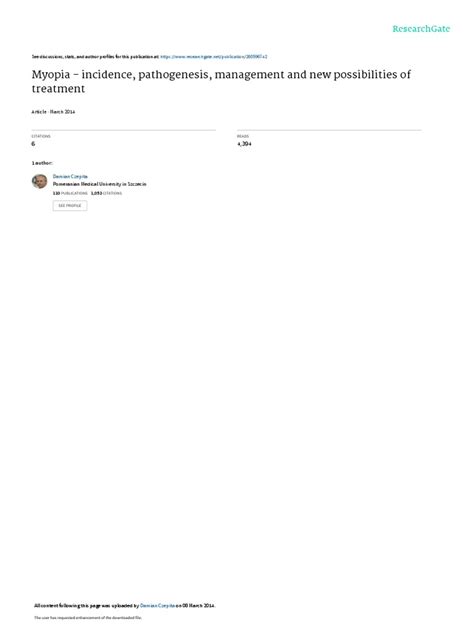Click the author's 1,093 citations count

click(x=106, y=193)
